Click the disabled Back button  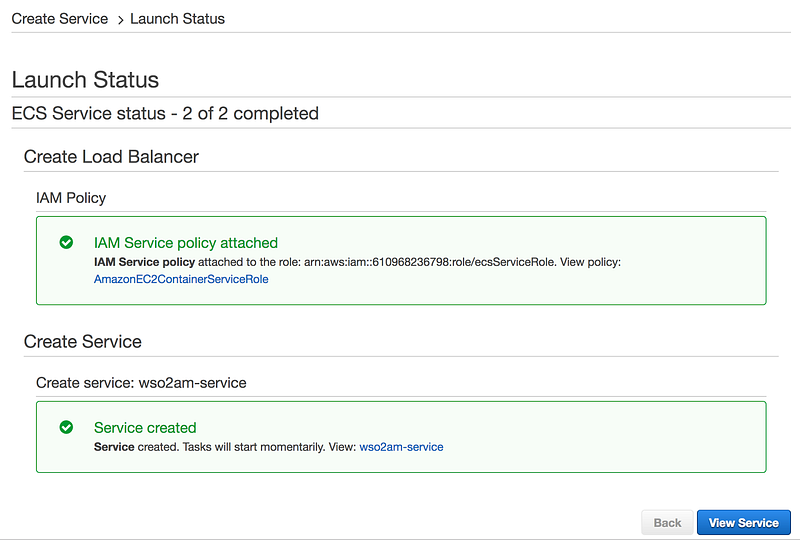click(x=667, y=522)
